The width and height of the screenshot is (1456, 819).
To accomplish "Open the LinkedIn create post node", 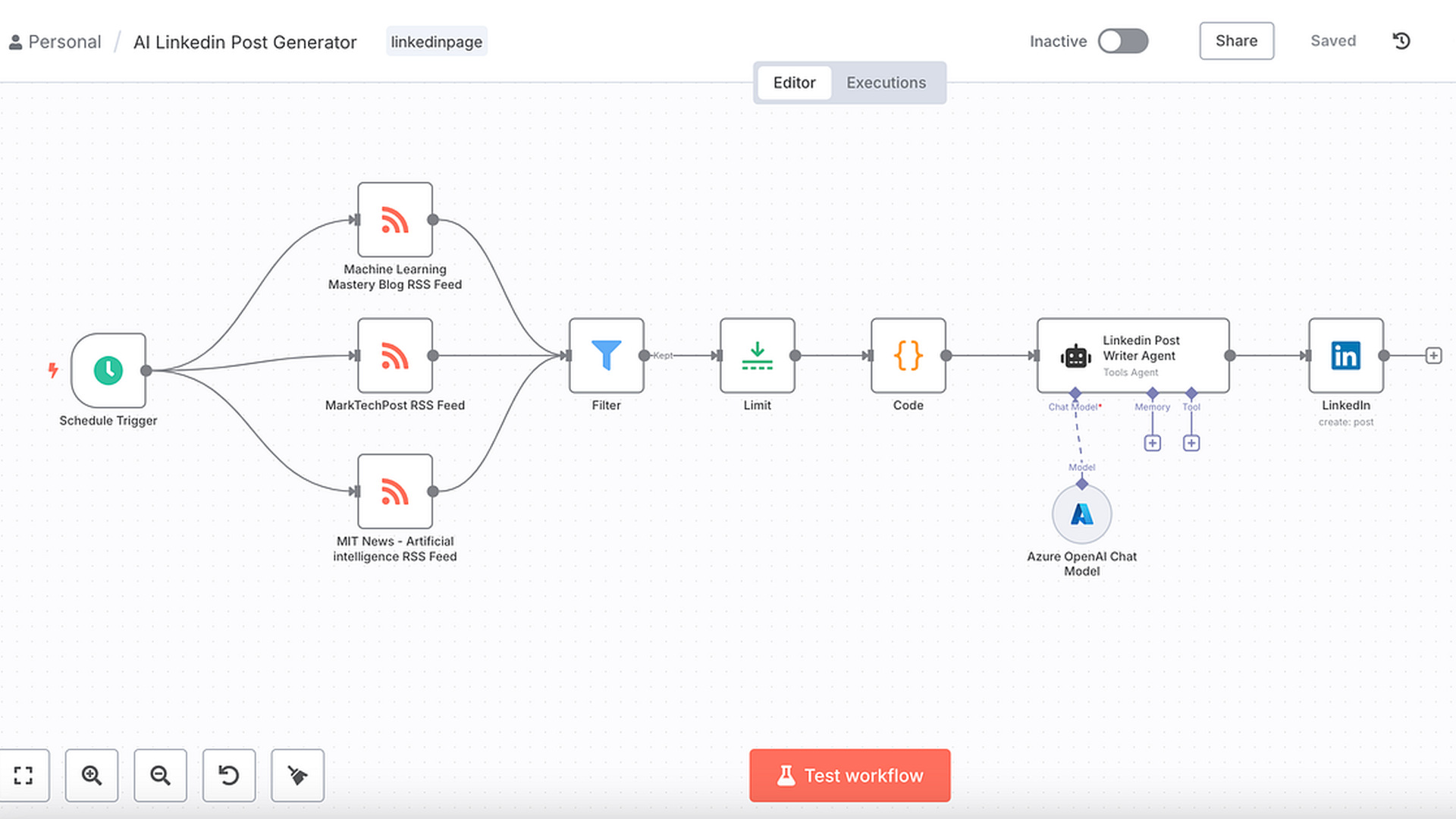I will coord(1346,356).
